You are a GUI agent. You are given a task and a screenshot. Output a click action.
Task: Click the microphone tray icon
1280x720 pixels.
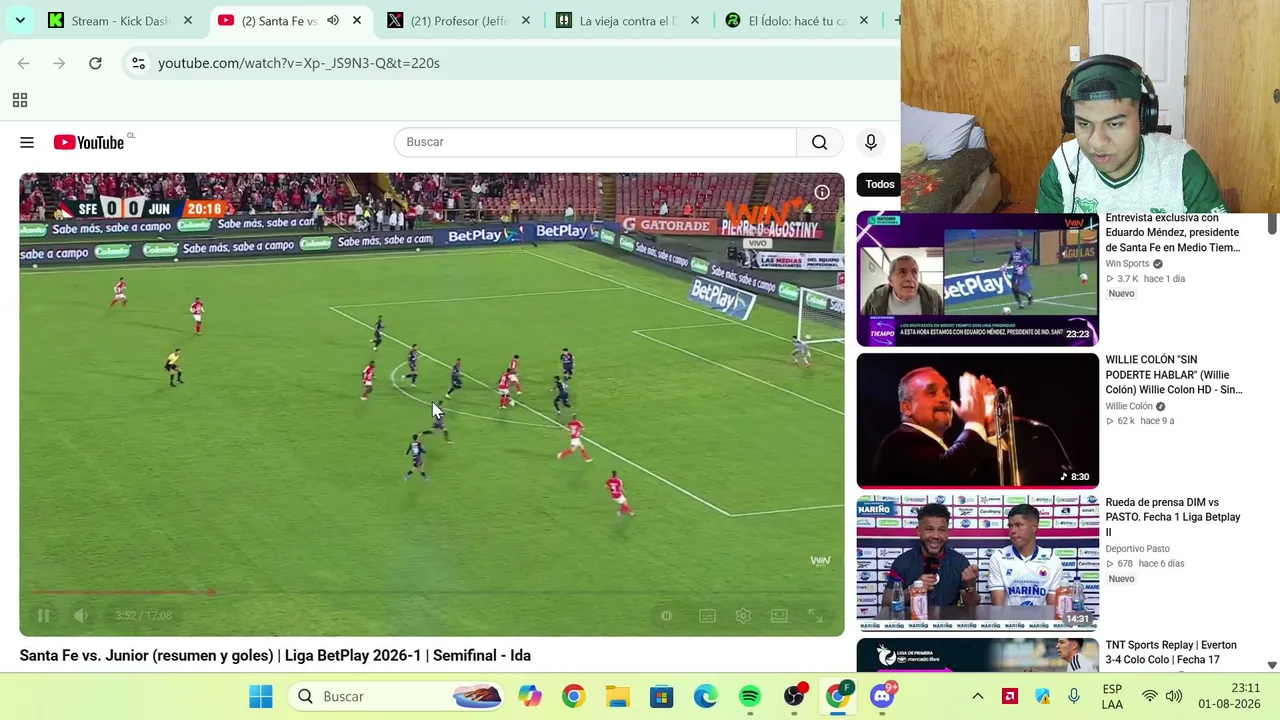(1074, 696)
